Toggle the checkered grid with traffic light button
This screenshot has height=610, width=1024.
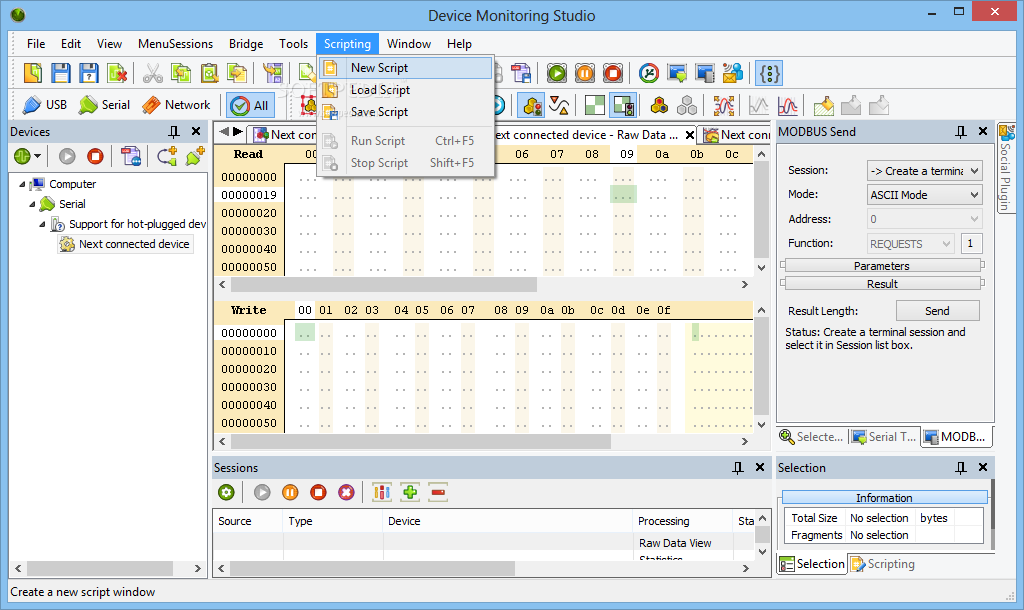(622, 105)
